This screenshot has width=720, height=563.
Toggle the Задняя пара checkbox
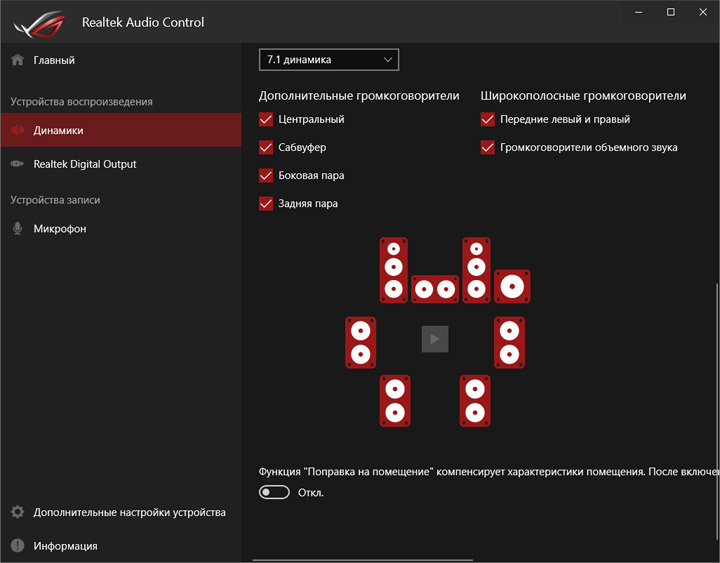click(266, 204)
